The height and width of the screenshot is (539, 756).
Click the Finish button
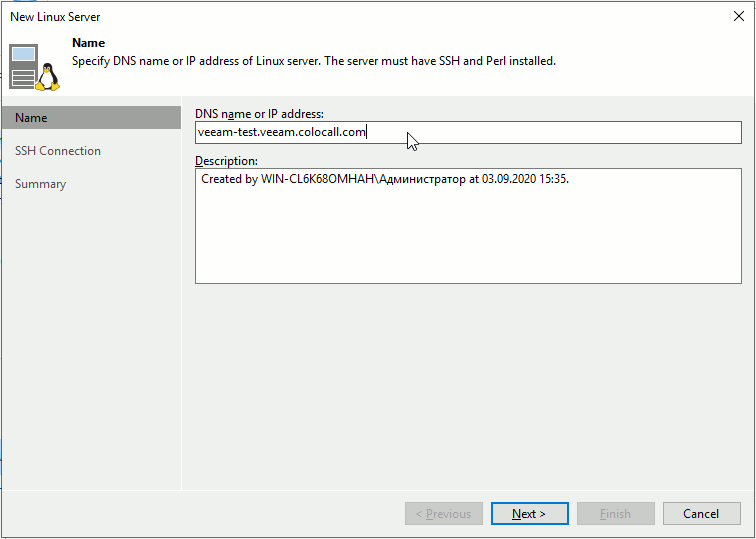pyautogui.click(x=615, y=514)
